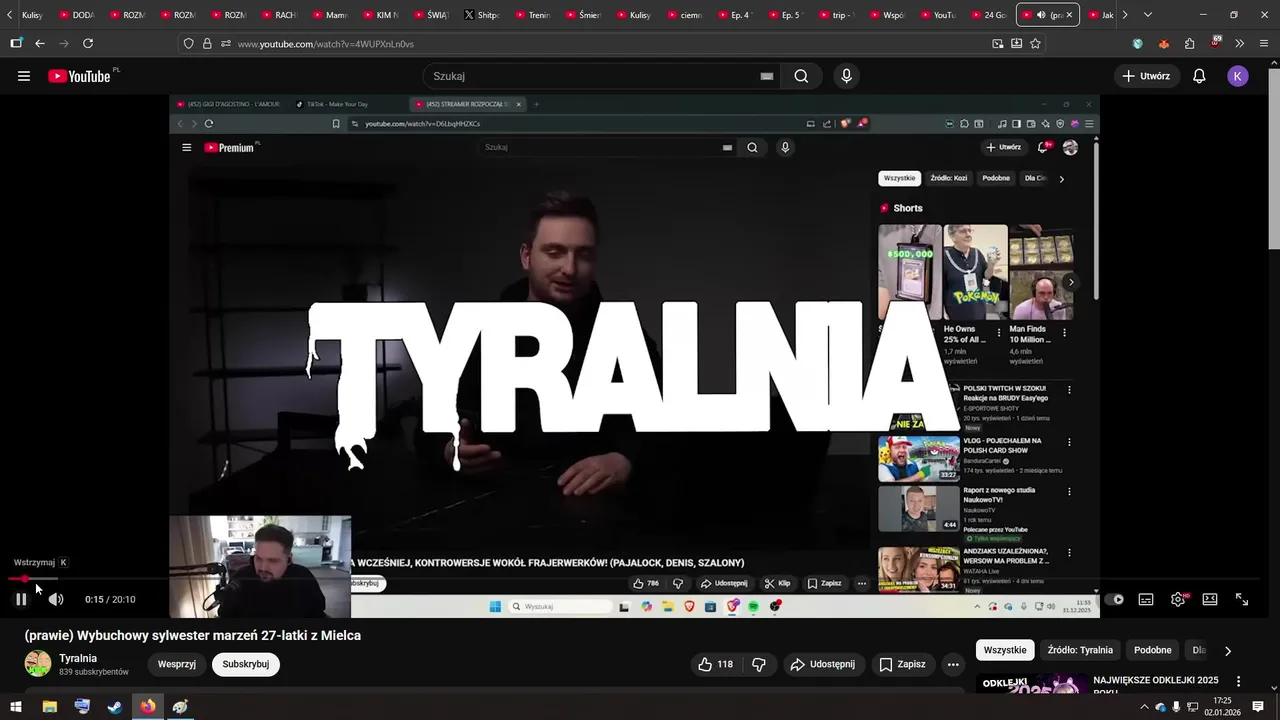This screenshot has height=720, width=1280.
Task: Switch to the Shitpc X browser tab
Action: point(482,15)
